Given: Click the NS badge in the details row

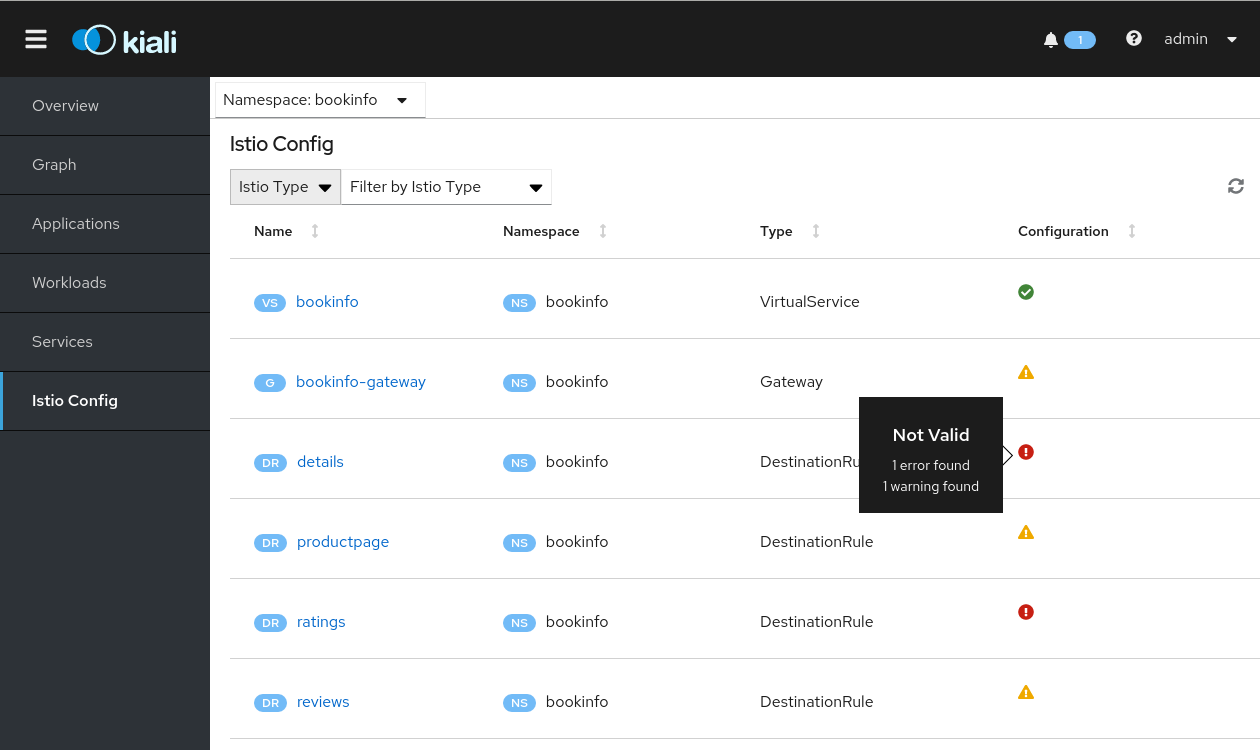Looking at the screenshot, I should point(519,463).
